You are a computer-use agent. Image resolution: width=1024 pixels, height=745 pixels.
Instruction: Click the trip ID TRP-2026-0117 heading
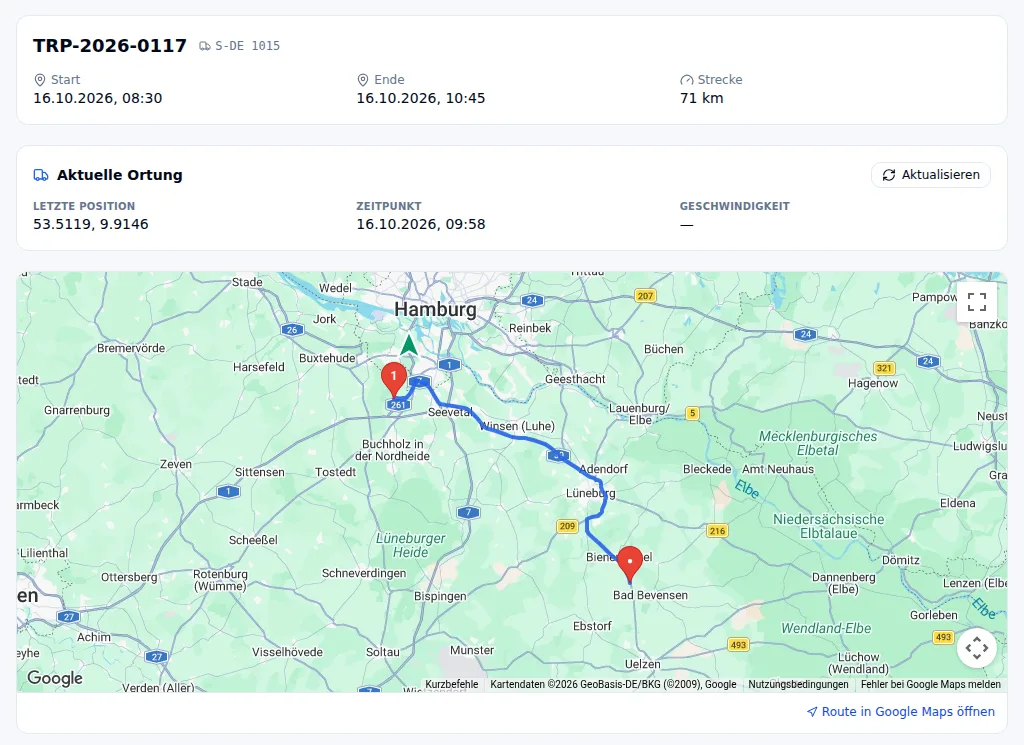click(110, 46)
